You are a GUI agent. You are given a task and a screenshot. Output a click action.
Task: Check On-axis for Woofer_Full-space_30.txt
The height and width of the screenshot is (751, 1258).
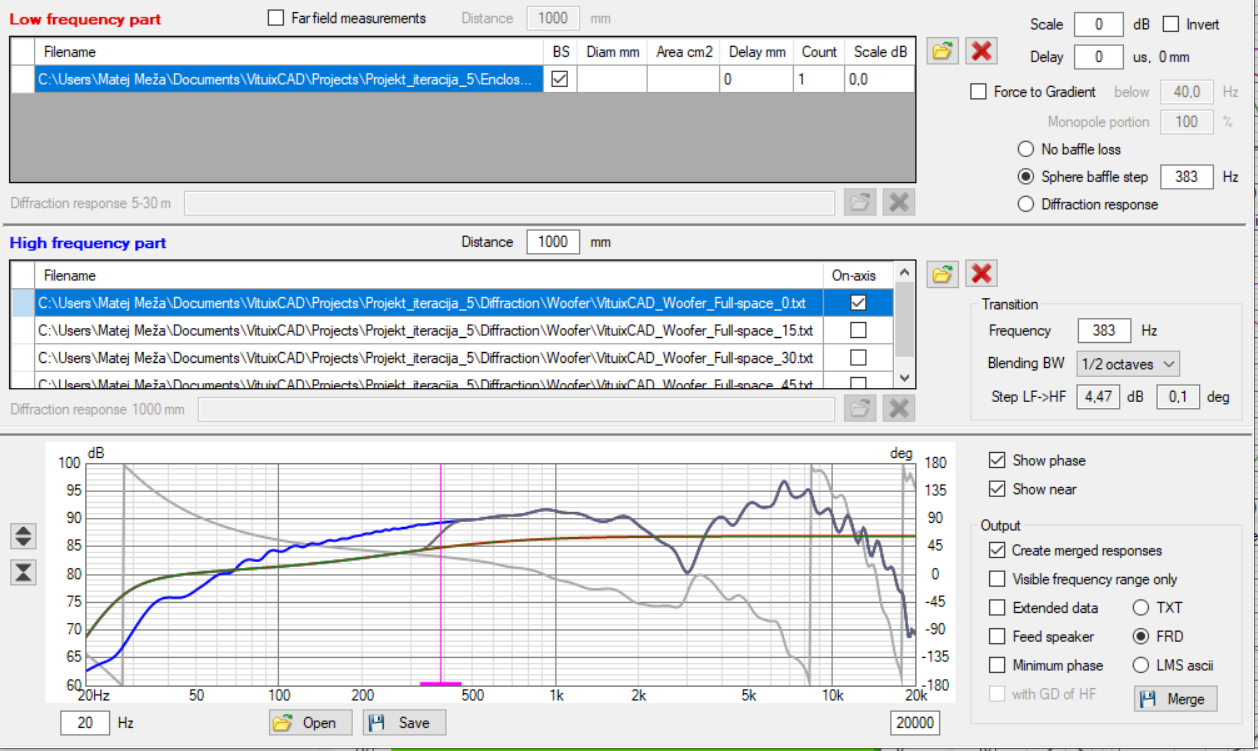[858, 357]
